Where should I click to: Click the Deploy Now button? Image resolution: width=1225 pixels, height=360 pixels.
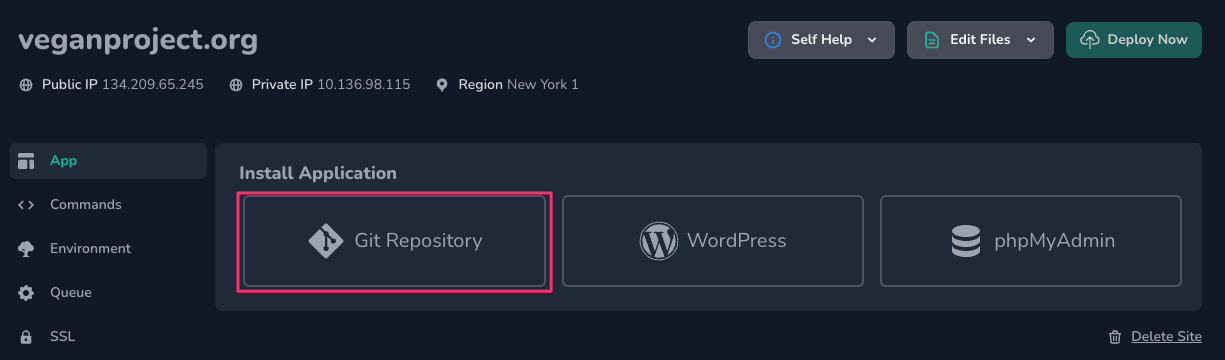[x=1134, y=40]
